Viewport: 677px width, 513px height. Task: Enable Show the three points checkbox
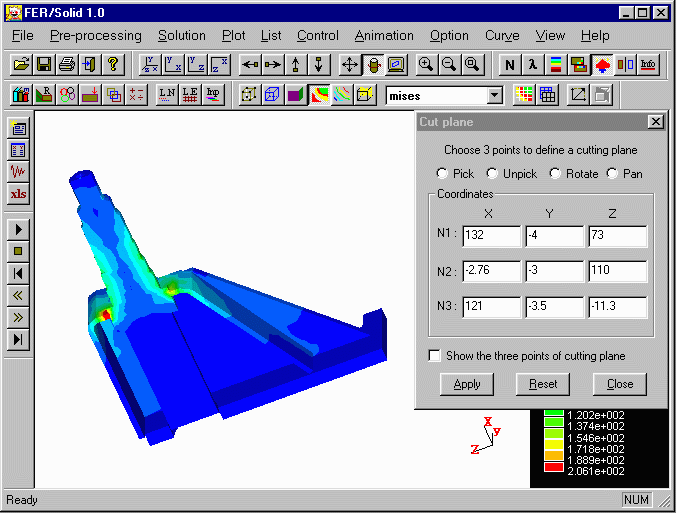[434, 356]
